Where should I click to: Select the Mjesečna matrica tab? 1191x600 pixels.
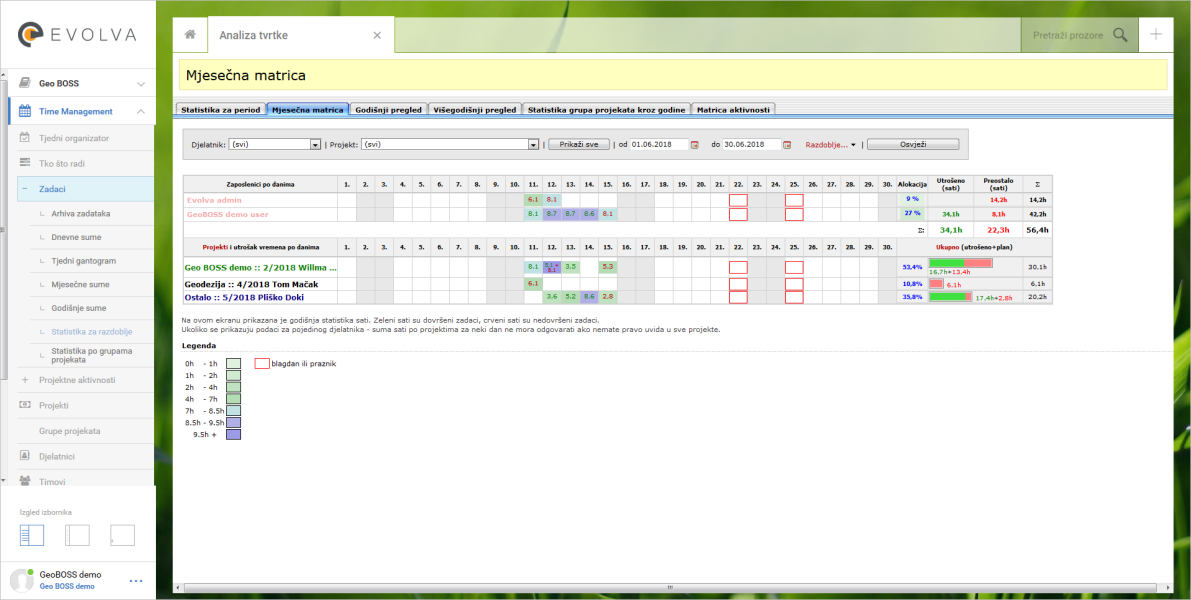pyautogui.click(x=308, y=109)
